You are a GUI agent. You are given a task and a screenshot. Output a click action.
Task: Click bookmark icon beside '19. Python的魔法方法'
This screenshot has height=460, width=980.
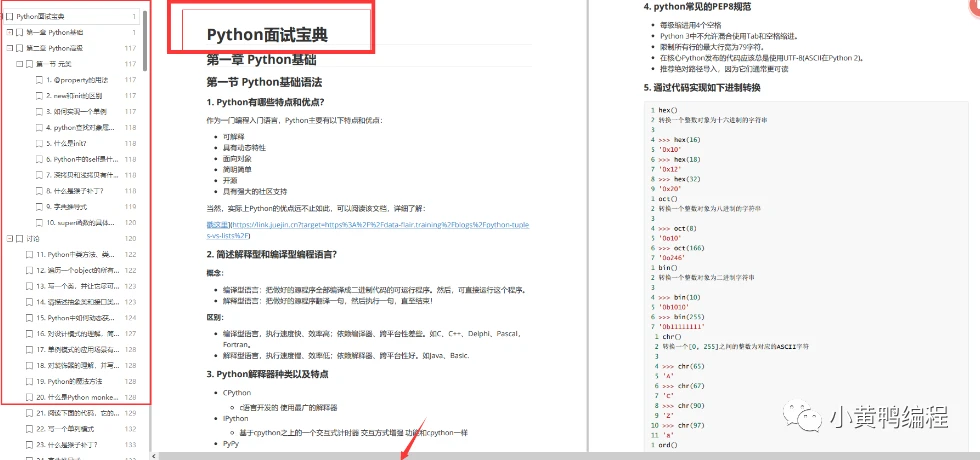[29, 381]
